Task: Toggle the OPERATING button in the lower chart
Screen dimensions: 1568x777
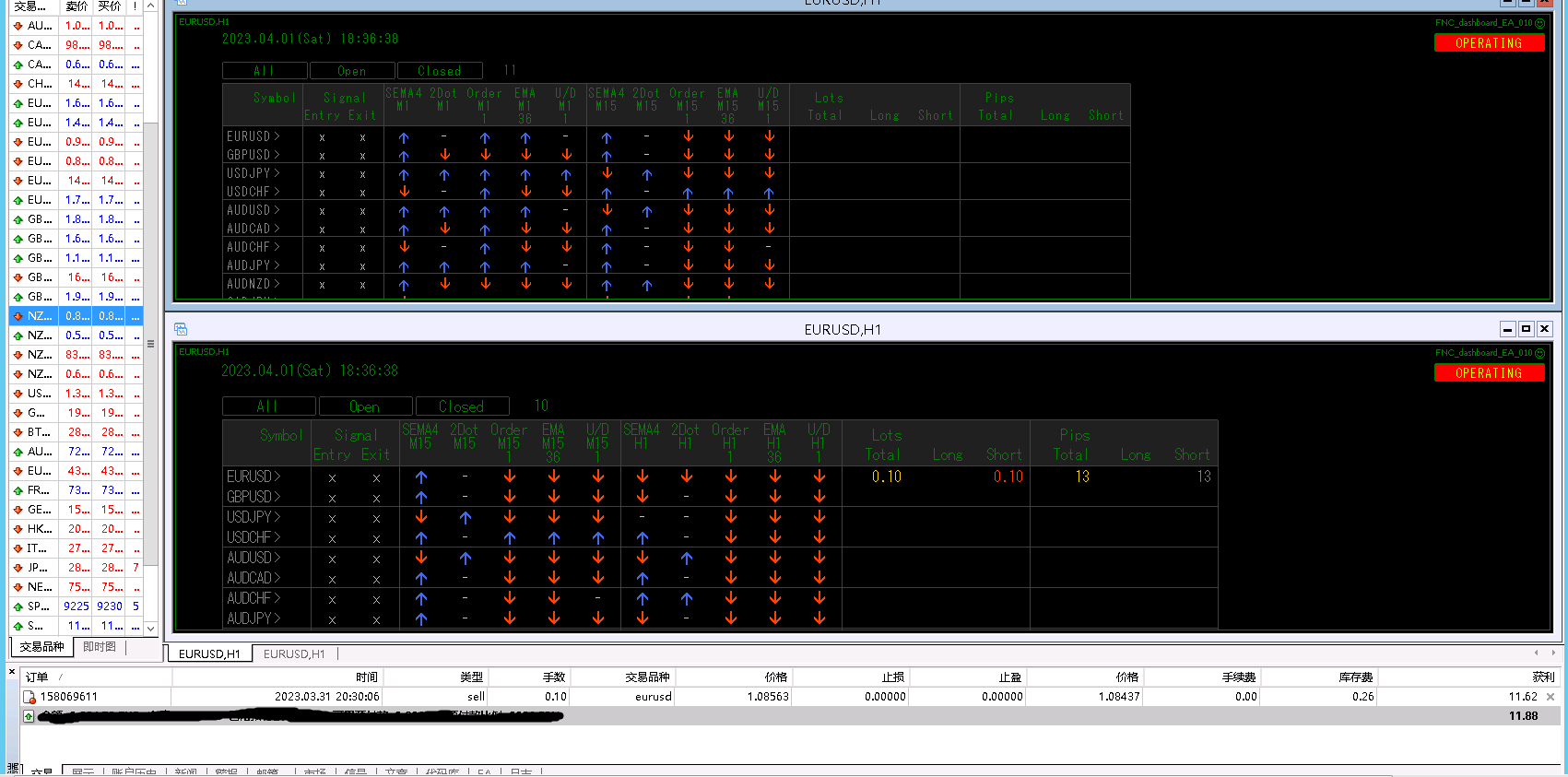Action: pos(1489,372)
